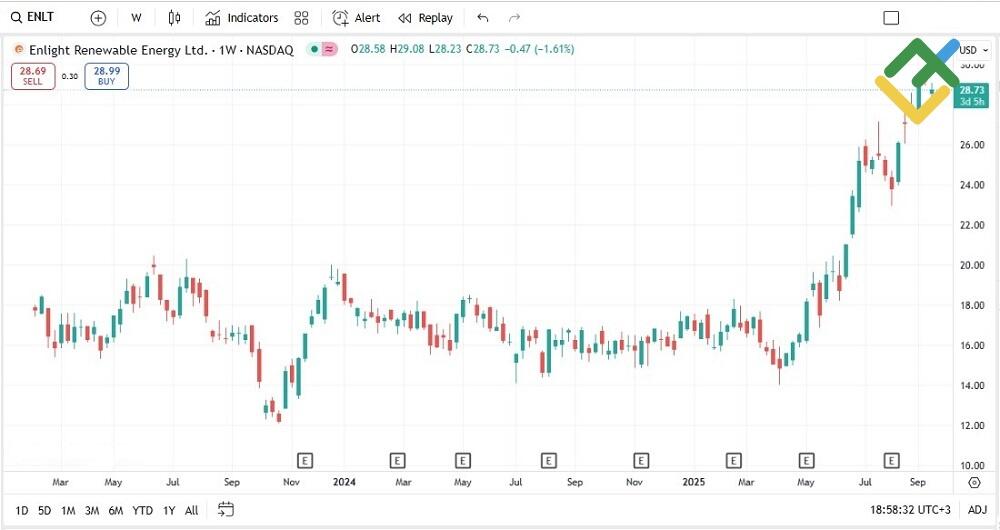Click earnings E marker near Nov 2023
1000x530 pixels.
(305, 460)
